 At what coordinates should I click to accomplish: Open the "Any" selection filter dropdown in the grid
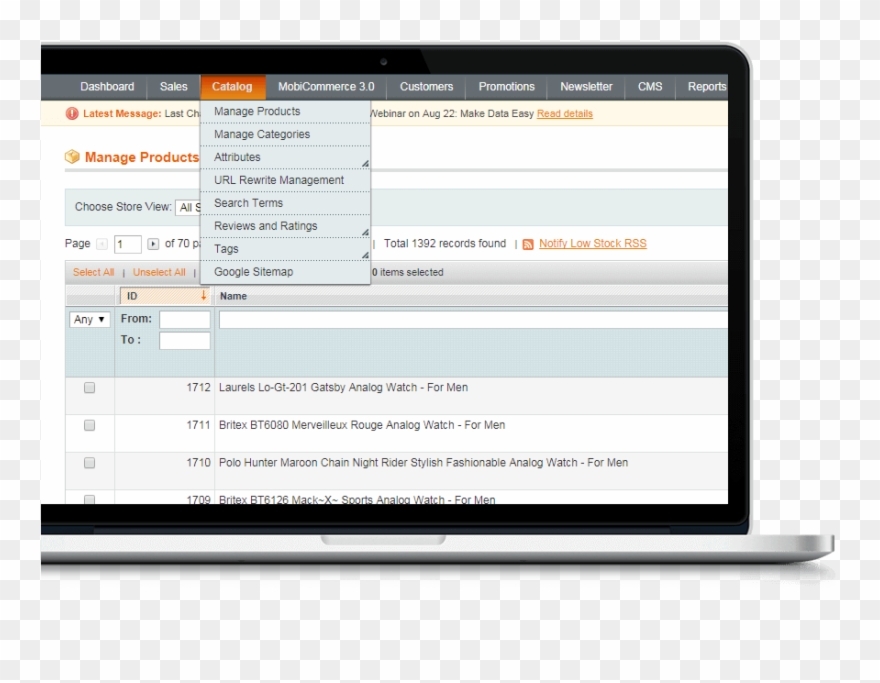point(88,319)
